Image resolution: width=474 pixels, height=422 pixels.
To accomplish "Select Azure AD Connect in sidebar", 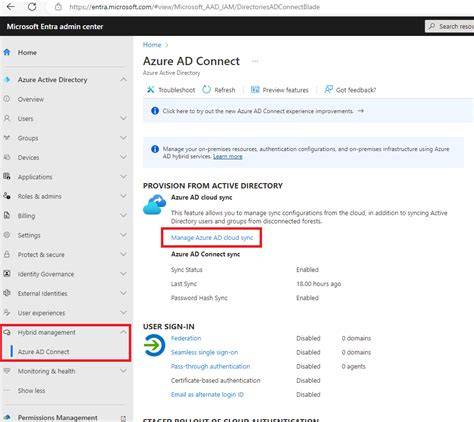I will (x=44, y=352).
